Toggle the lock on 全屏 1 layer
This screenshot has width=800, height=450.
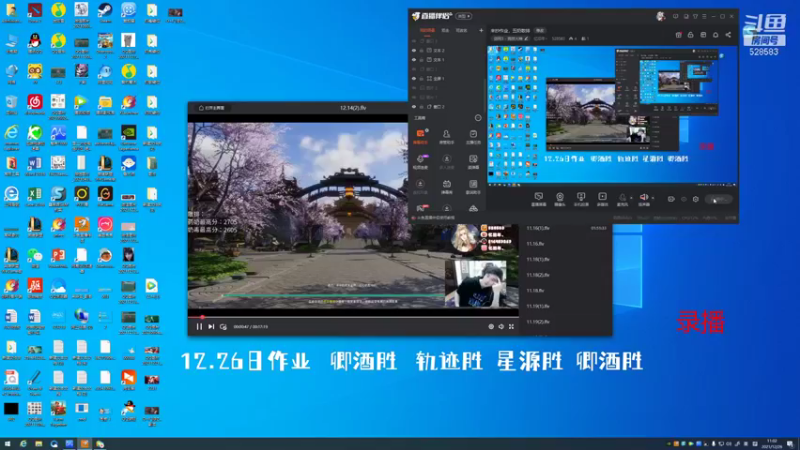(421, 79)
